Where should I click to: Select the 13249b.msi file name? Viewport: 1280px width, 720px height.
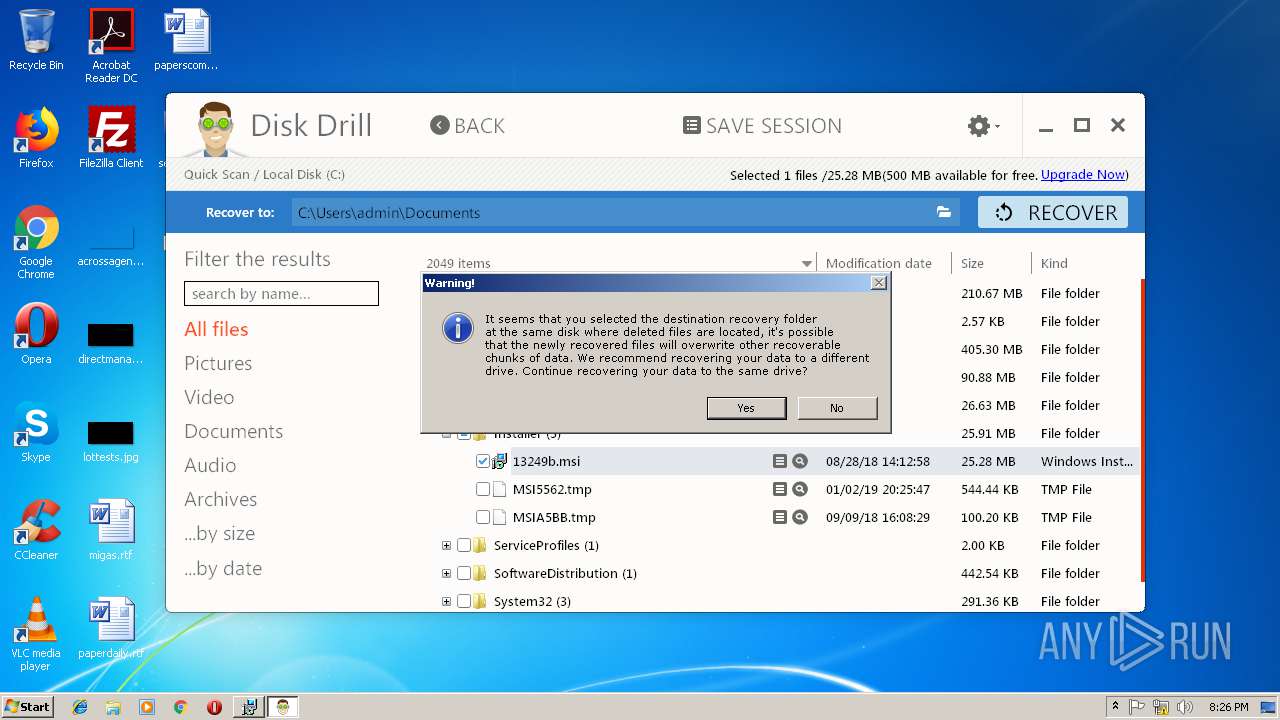(x=546, y=461)
